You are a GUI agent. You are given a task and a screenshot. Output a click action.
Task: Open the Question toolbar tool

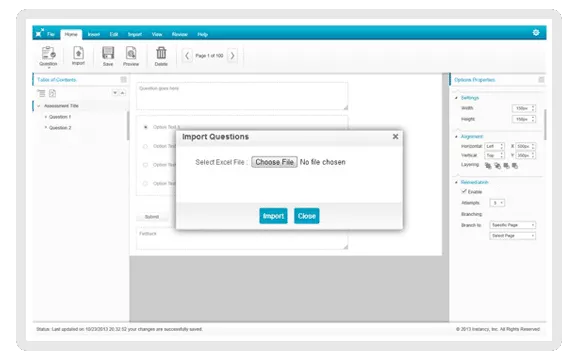coord(48,56)
